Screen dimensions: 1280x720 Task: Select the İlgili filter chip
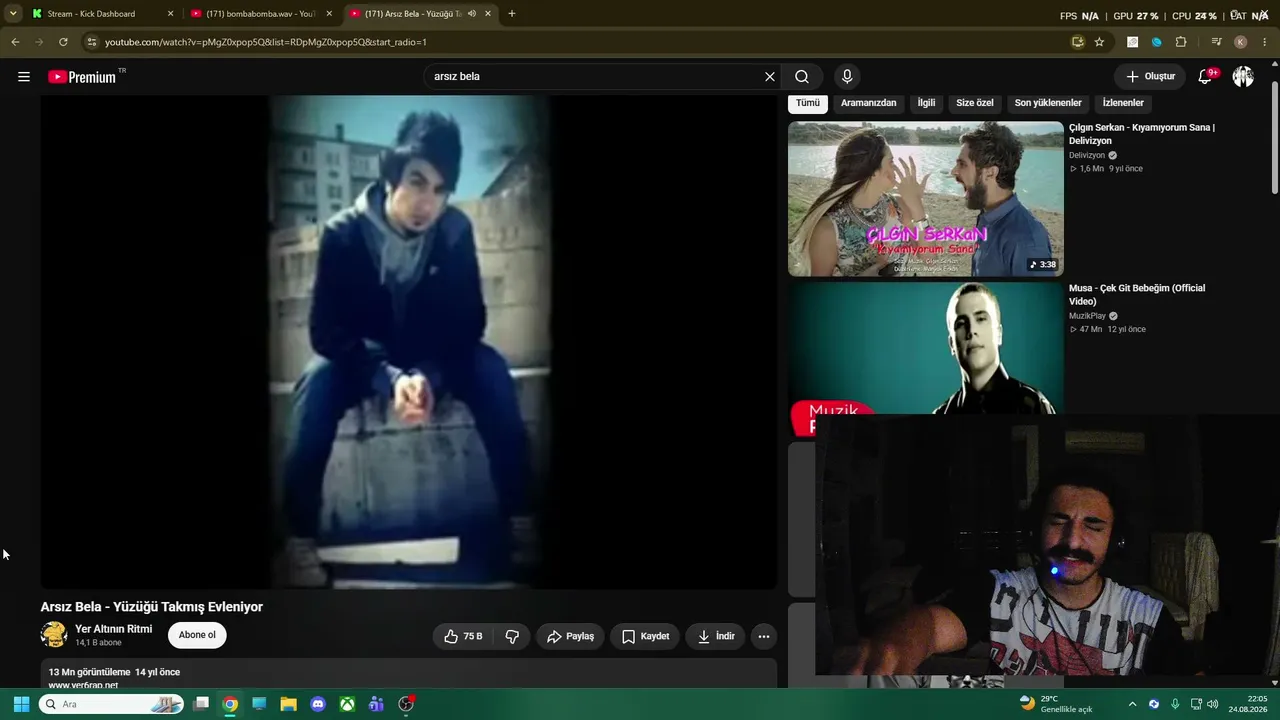(x=927, y=103)
